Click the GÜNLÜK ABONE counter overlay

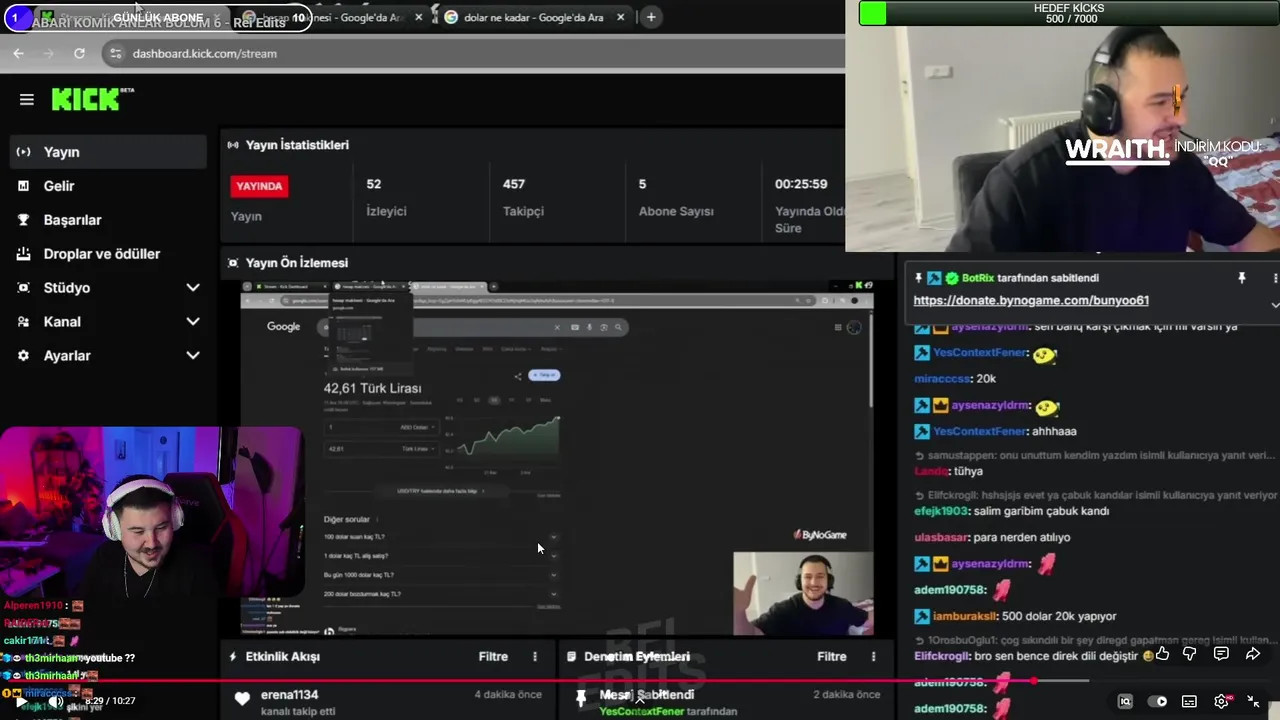point(157,17)
